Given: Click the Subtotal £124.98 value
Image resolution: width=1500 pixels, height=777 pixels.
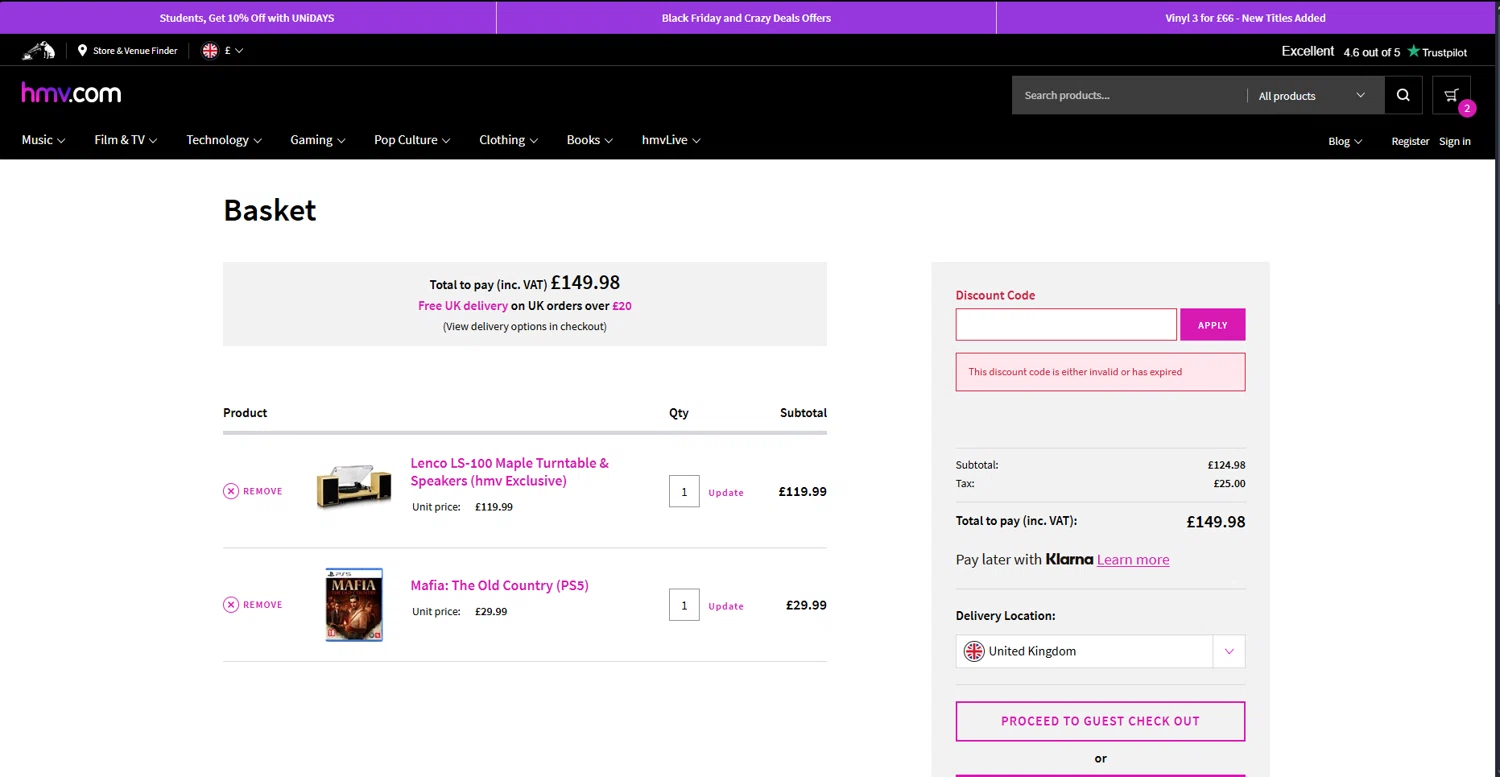Looking at the screenshot, I should 1226,465.
